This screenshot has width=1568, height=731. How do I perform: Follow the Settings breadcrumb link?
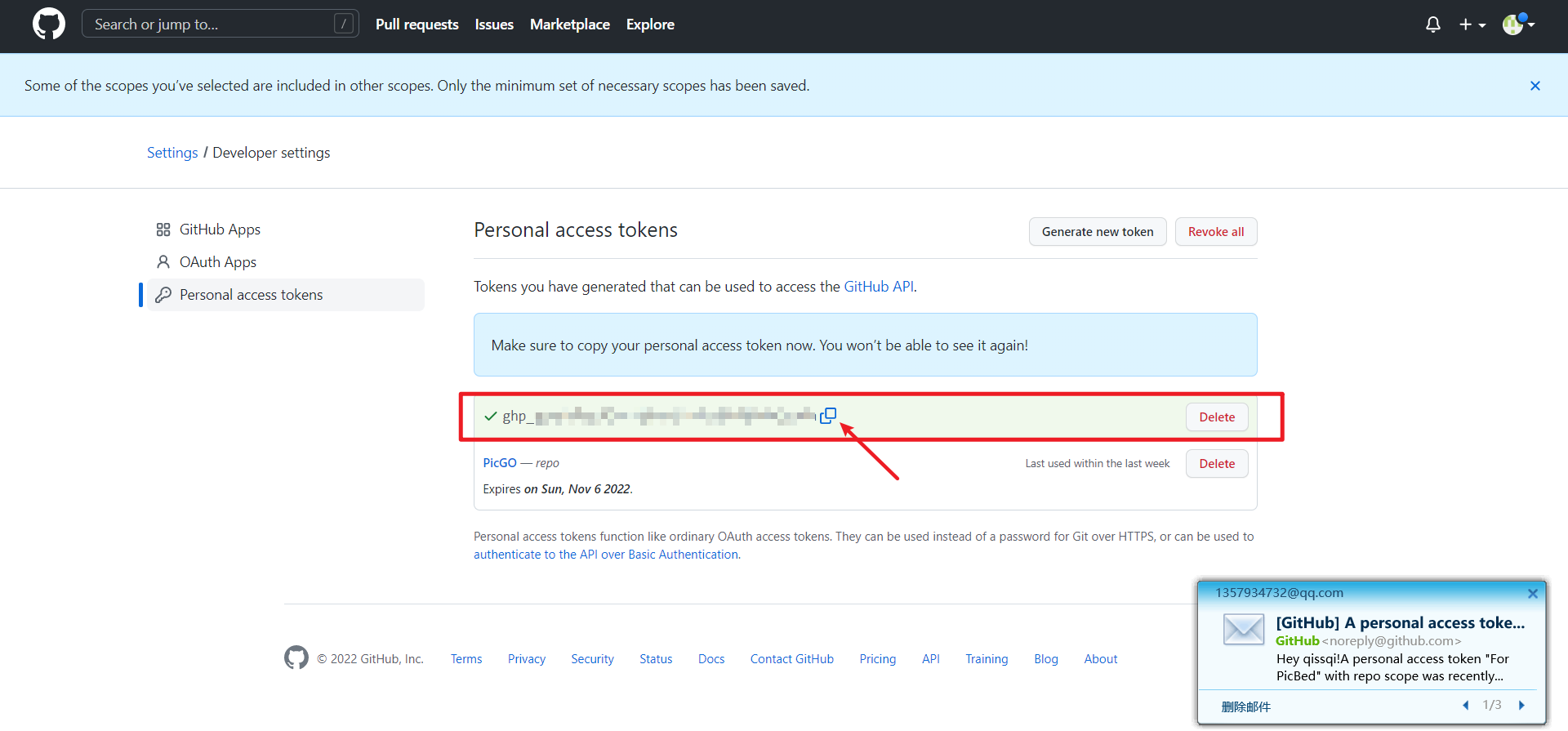172,153
